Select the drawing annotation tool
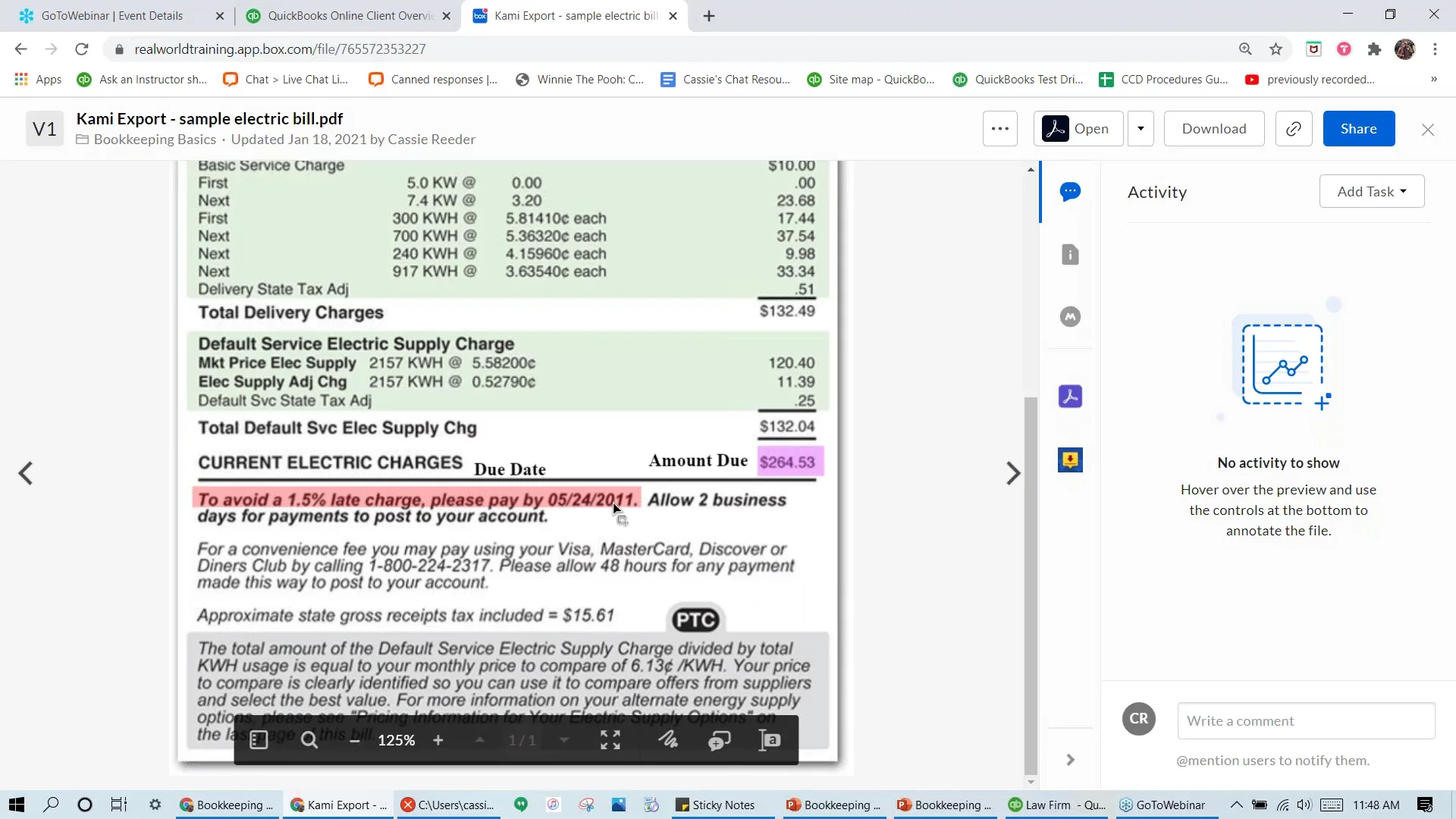The width and height of the screenshot is (1456, 819). point(668,740)
